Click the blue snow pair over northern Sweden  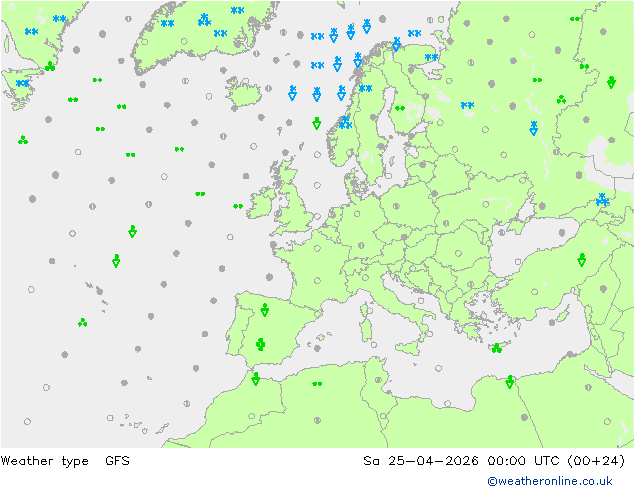366,89
